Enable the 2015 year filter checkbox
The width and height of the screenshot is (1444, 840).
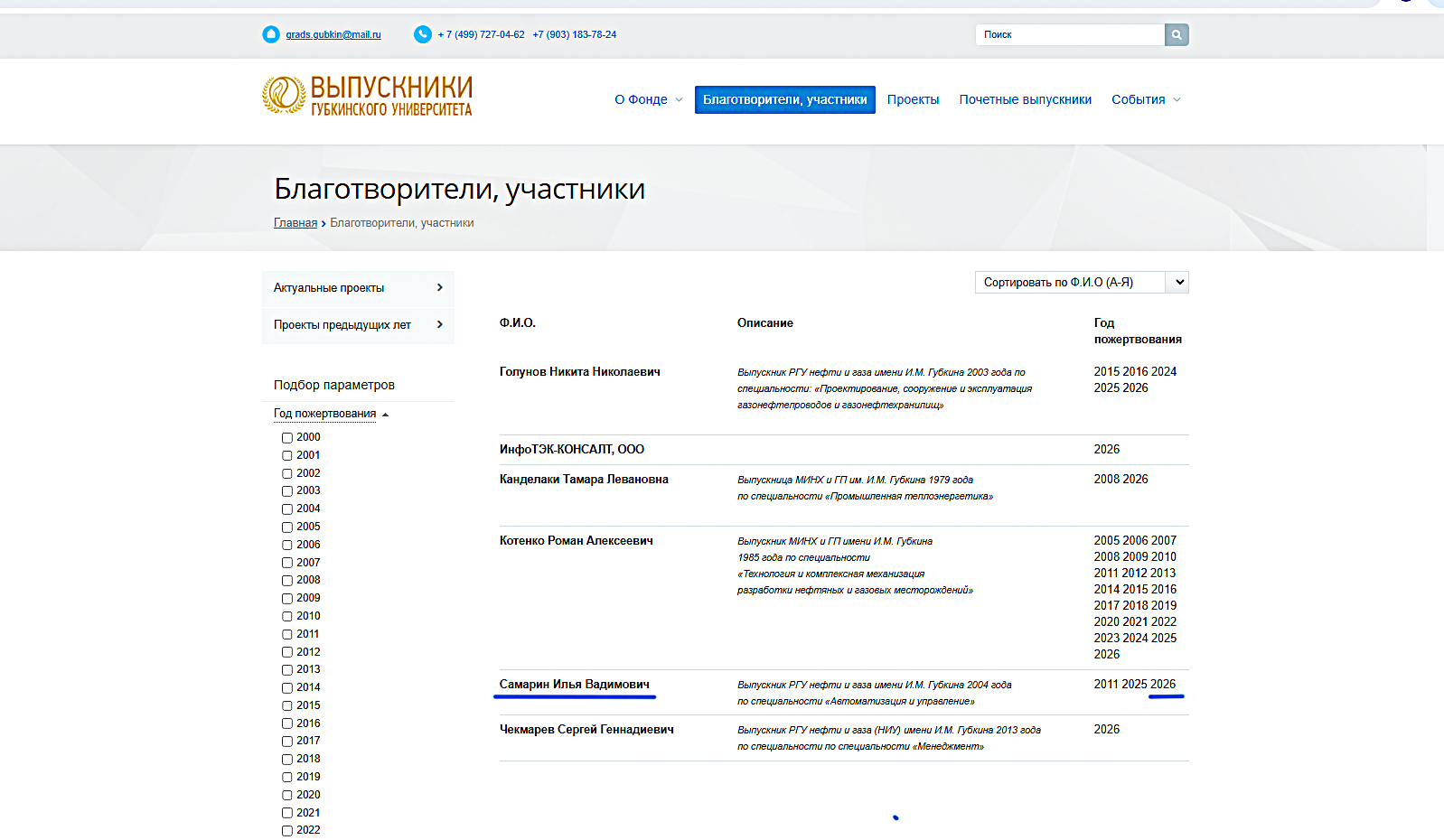point(287,706)
